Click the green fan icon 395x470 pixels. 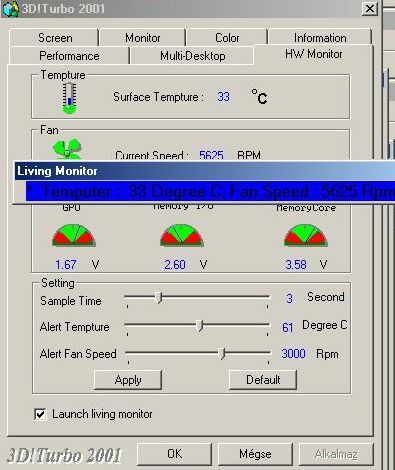click(67, 150)
